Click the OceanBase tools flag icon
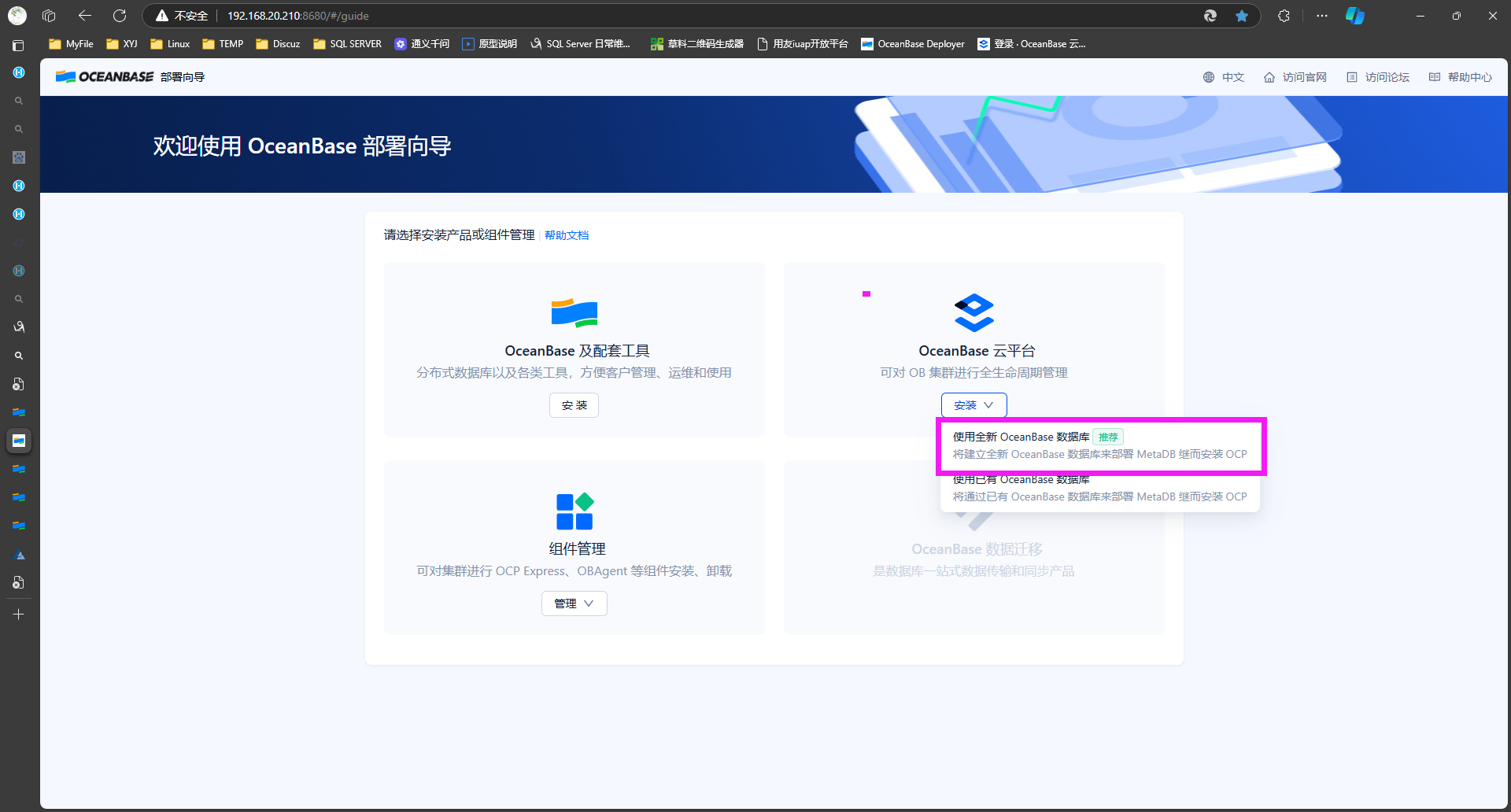The image size is (1511, 812). tap(574, 313)
